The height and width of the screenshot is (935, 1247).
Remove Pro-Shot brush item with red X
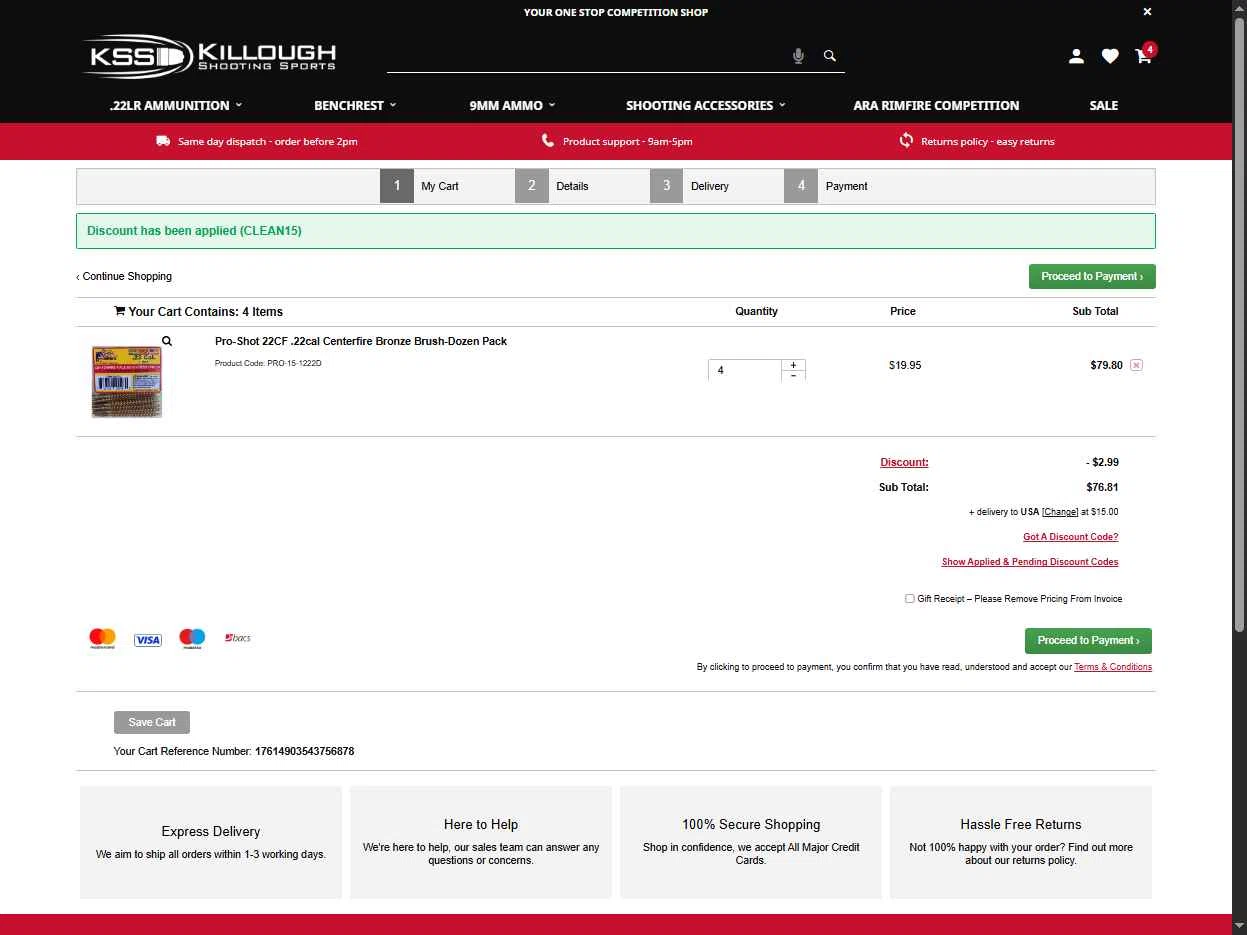[x=1136, y=365]
